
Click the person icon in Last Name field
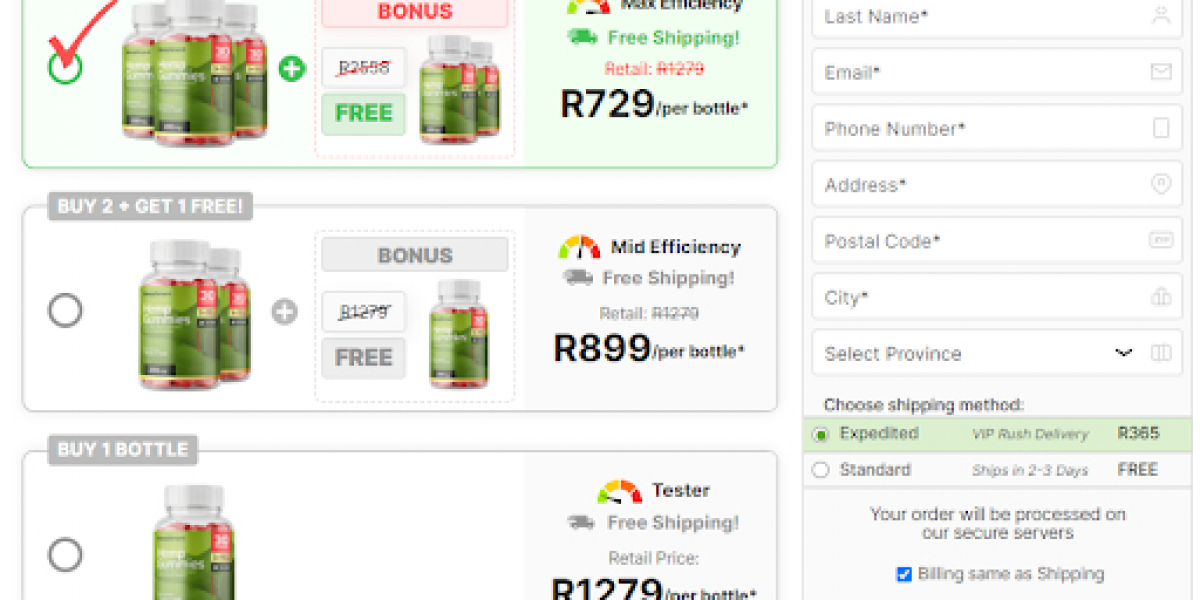tap(1161, 16)
